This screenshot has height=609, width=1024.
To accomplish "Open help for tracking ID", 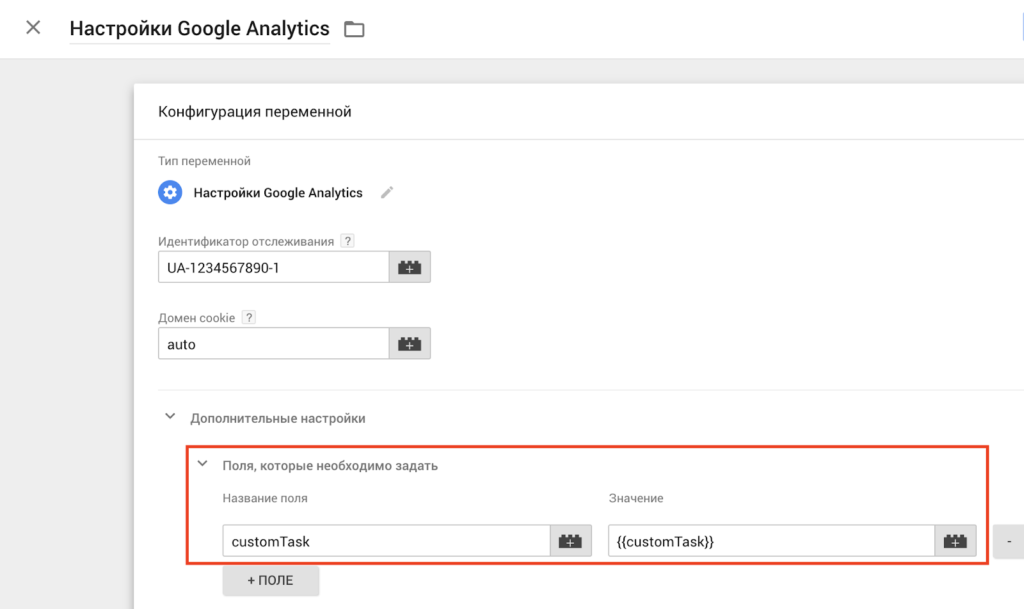I will point(347,241).
